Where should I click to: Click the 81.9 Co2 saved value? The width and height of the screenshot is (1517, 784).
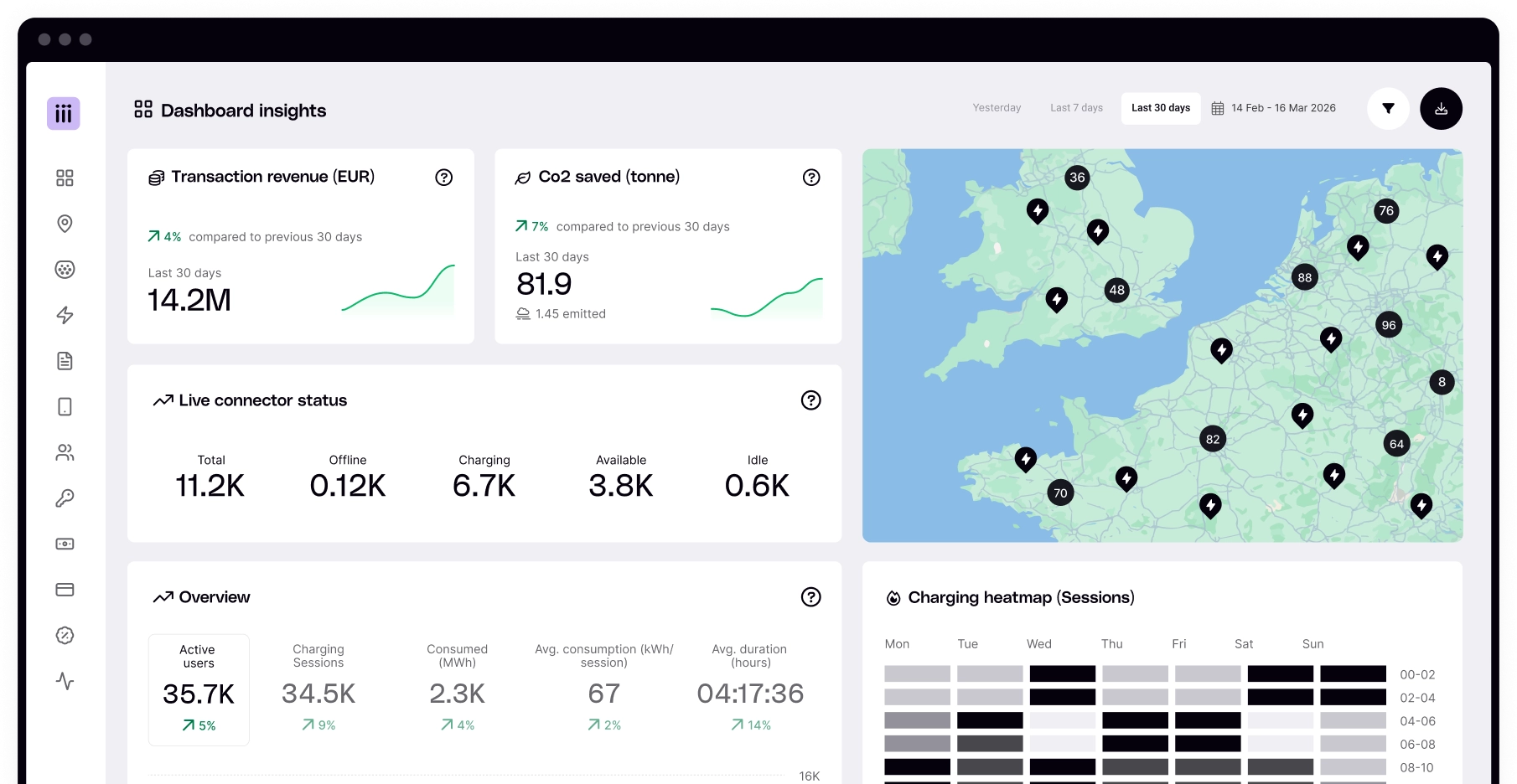pyautogui.click(x=544, y=284)
